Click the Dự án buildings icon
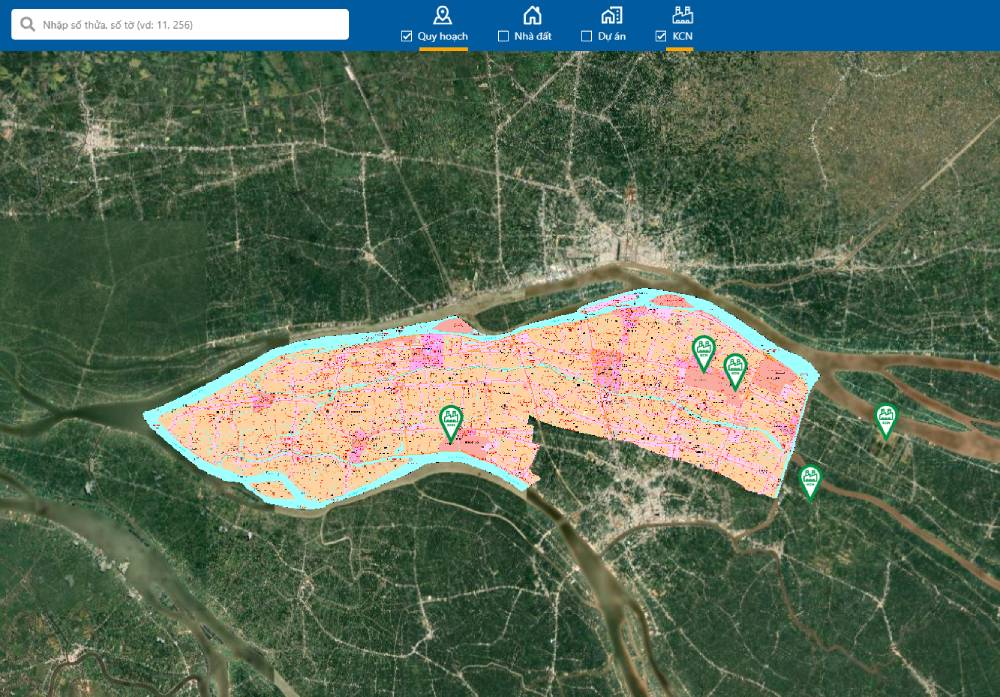Image resolution: width=1000 pixels, height=697 pixels. tap(611, 14)
